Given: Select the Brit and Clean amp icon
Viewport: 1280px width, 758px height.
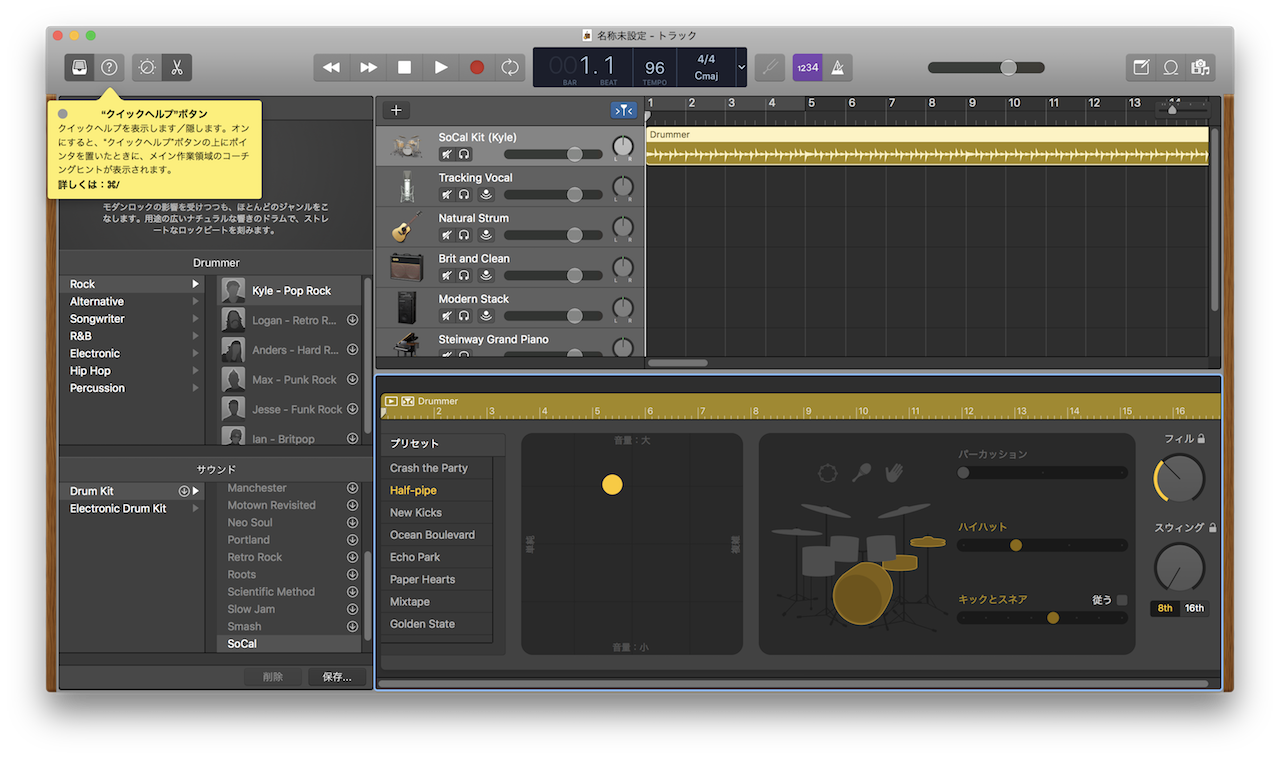Looking at the screenshot, I should point(406,268).
